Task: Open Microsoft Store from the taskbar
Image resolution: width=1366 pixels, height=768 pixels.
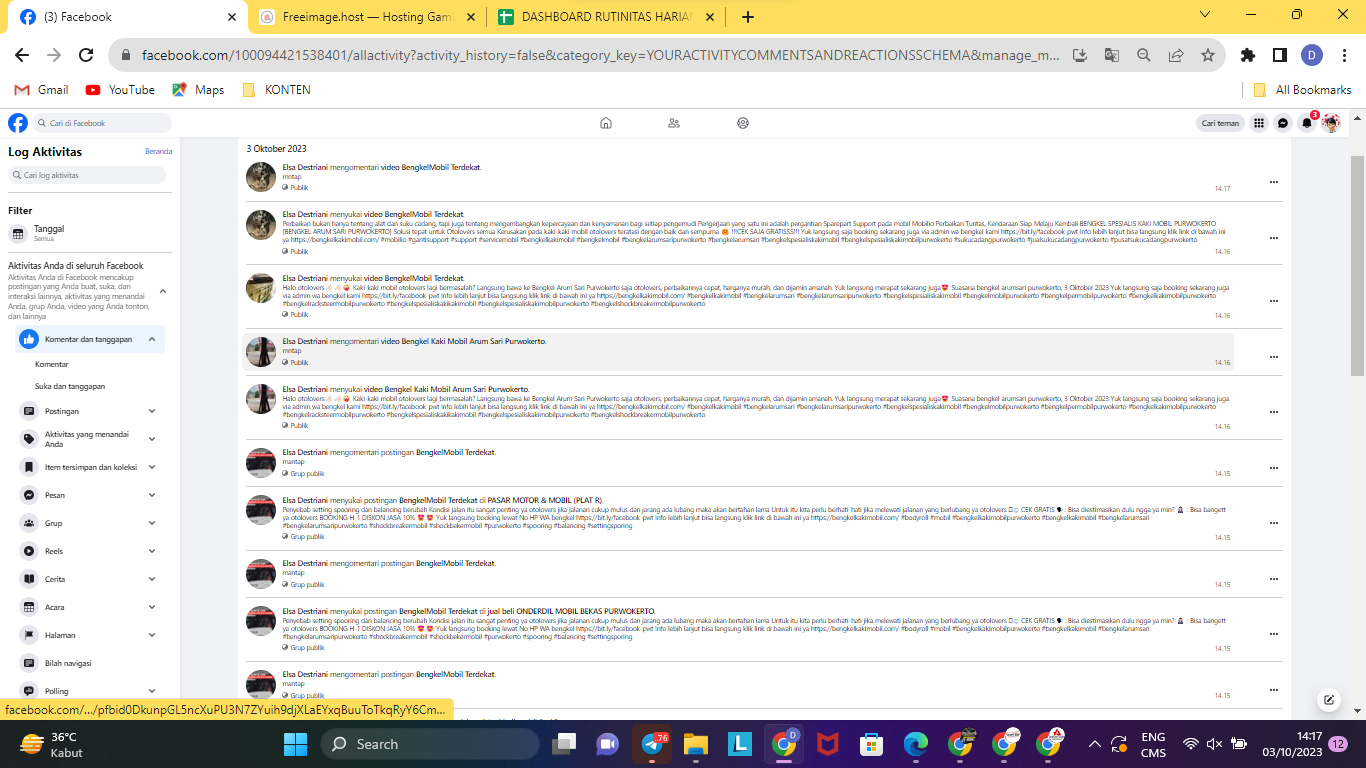Action: pyautogui.click(x=871, y=744)
